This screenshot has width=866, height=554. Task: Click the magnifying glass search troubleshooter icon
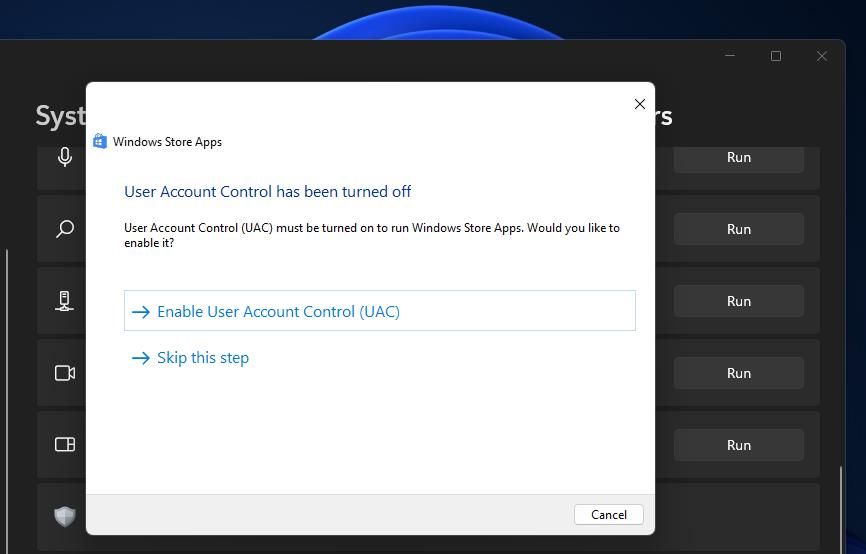click(x=65, y=229)
